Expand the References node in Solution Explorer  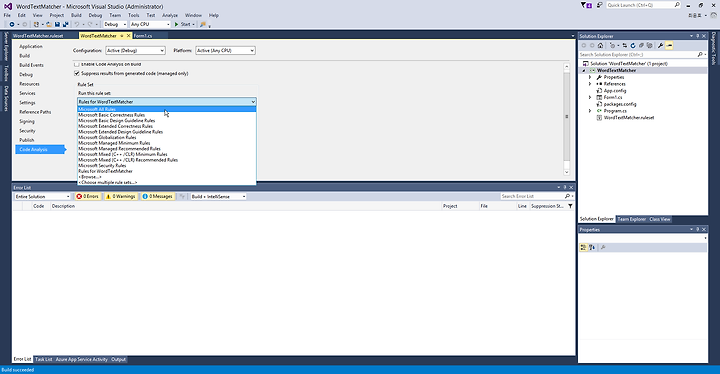pyautogui.click(x=590, y=84)
